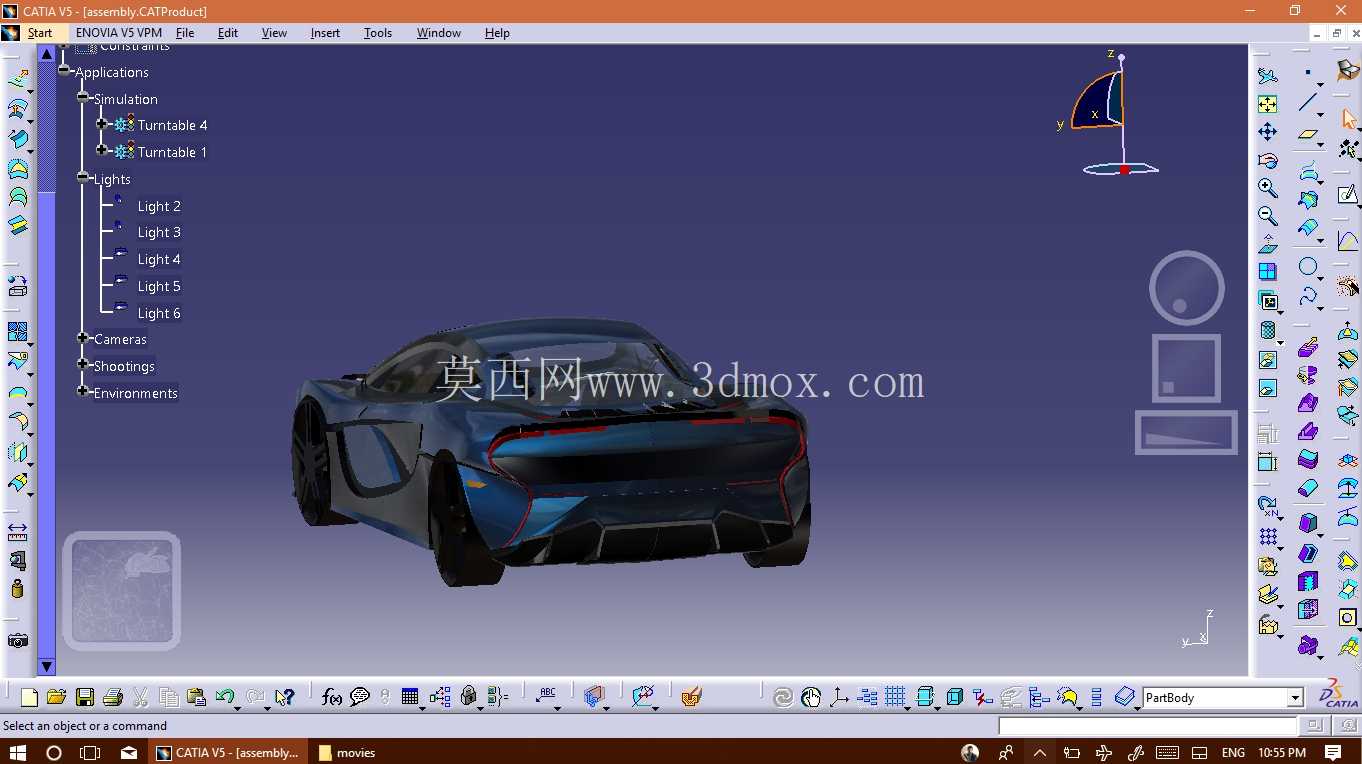
Task: Click the What's This help pointer icon
Action: point(285,697)
